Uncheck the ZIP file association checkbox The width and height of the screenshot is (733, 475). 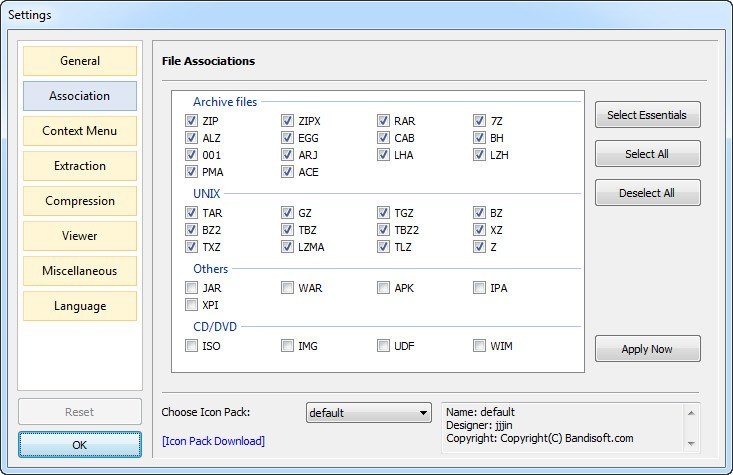point(192,121)
